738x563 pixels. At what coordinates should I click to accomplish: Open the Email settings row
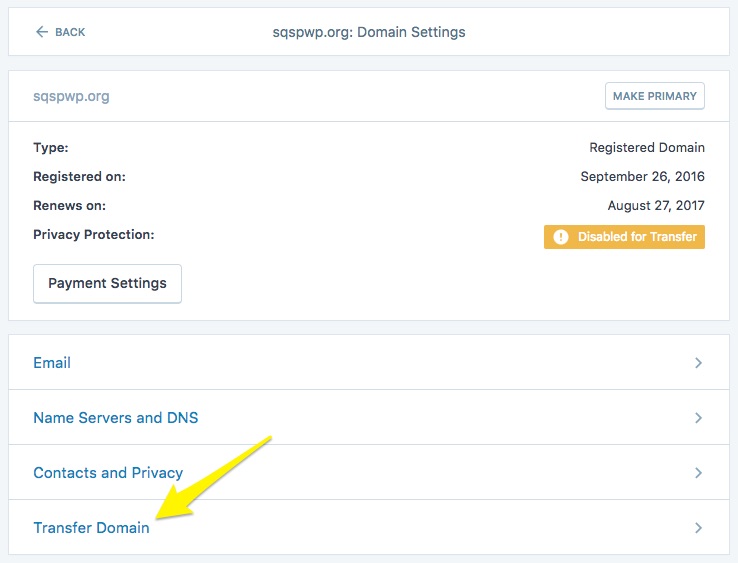52,363
